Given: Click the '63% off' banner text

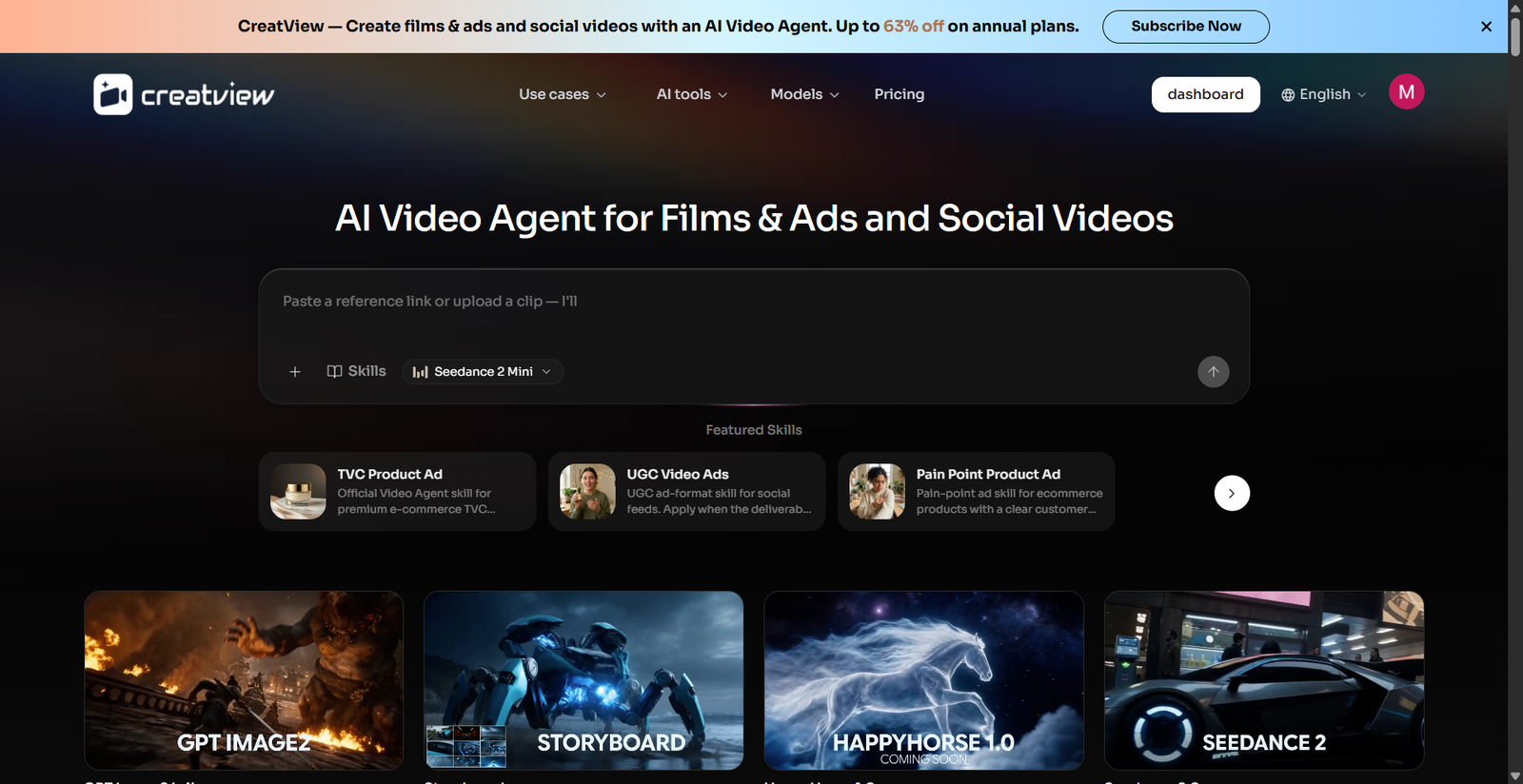Looking at the screenshot, I should tap(913, 27).
